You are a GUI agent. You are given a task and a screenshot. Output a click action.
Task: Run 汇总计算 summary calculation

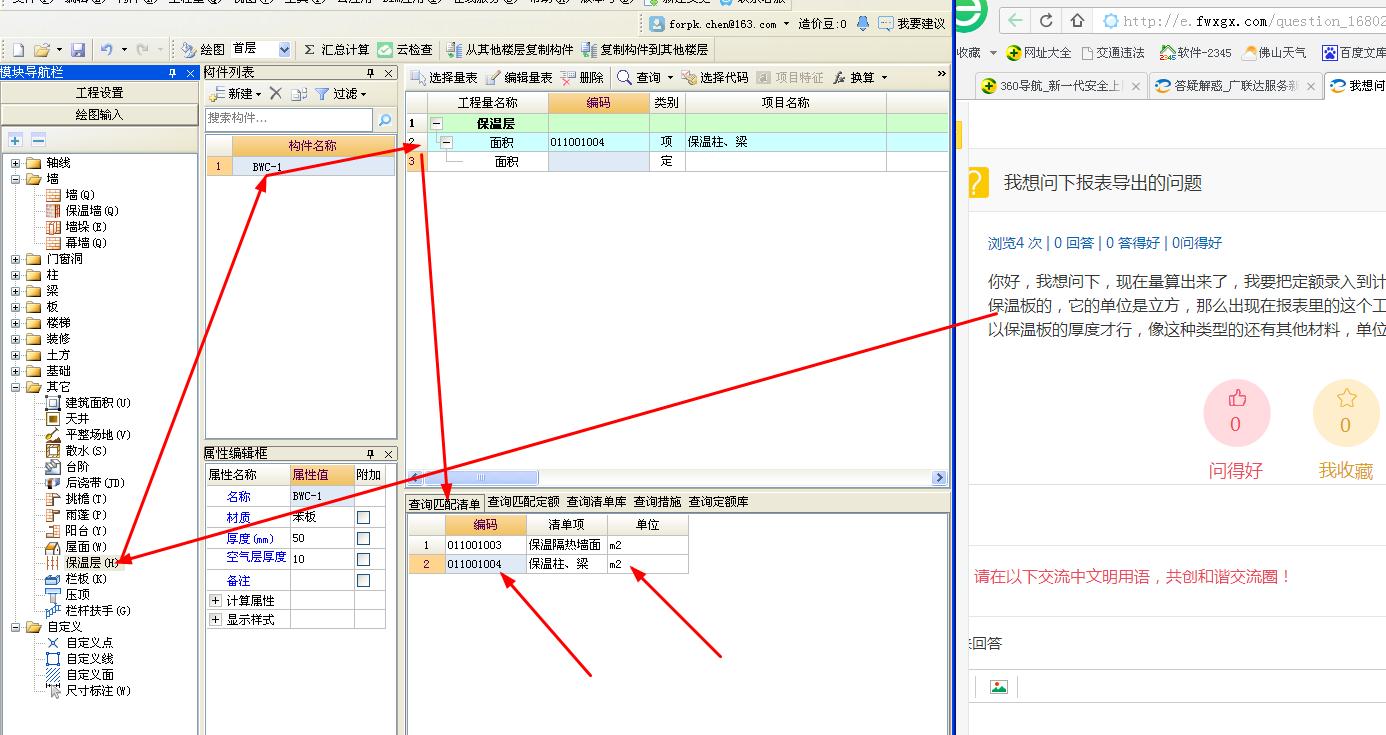point(336,49)
